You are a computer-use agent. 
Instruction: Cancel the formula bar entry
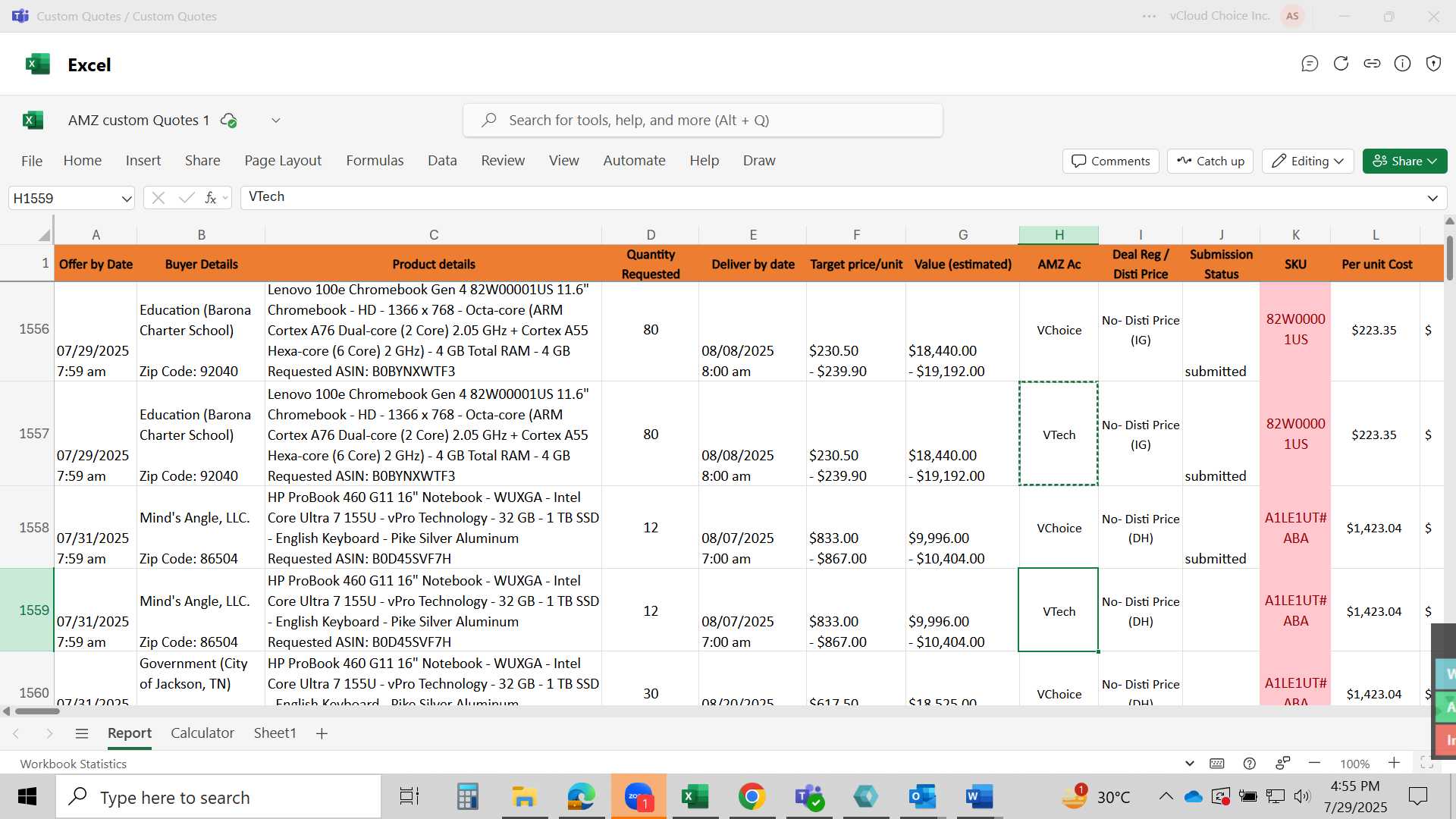tap(158, 198)
